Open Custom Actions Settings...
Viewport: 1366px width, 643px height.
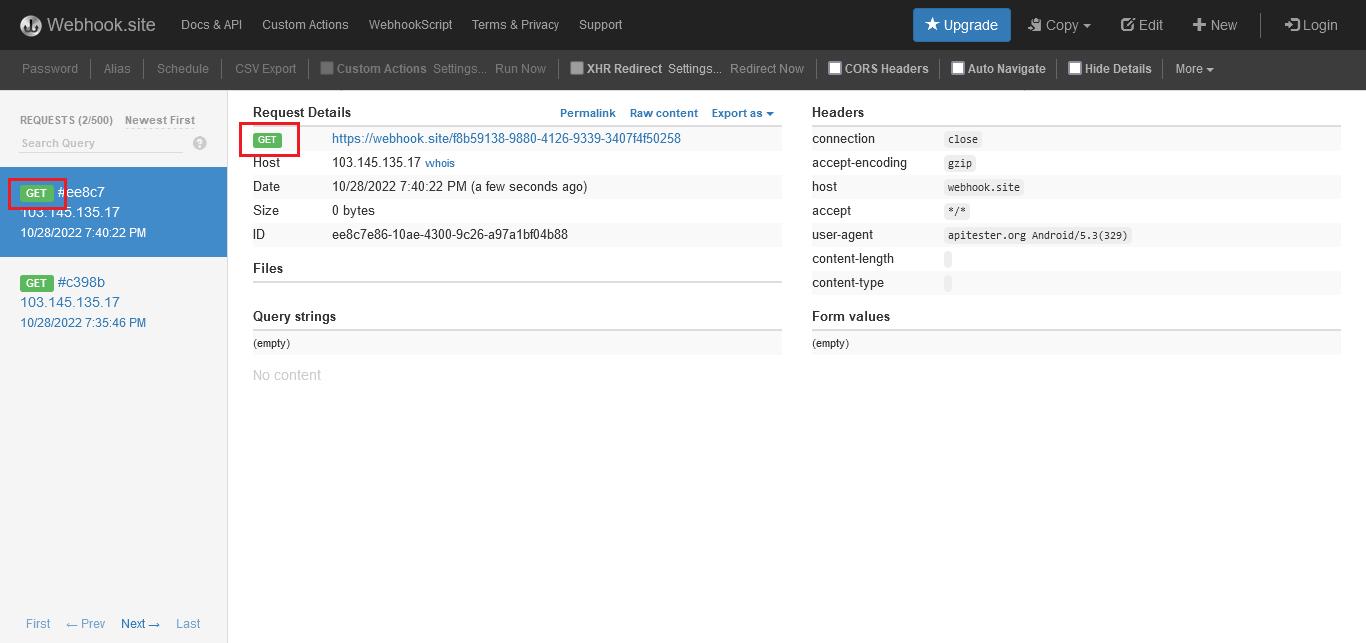[460, 69]
